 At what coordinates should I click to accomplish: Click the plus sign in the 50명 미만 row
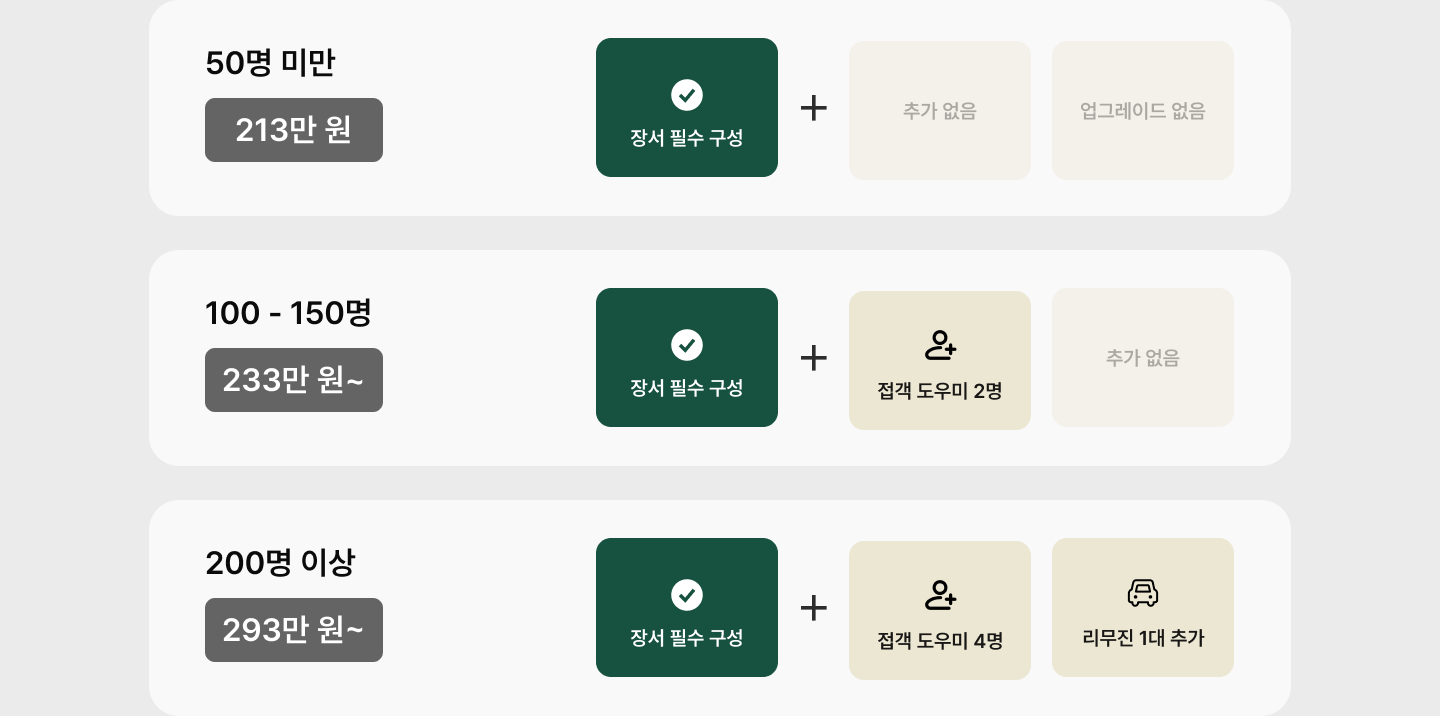point(814,108)
